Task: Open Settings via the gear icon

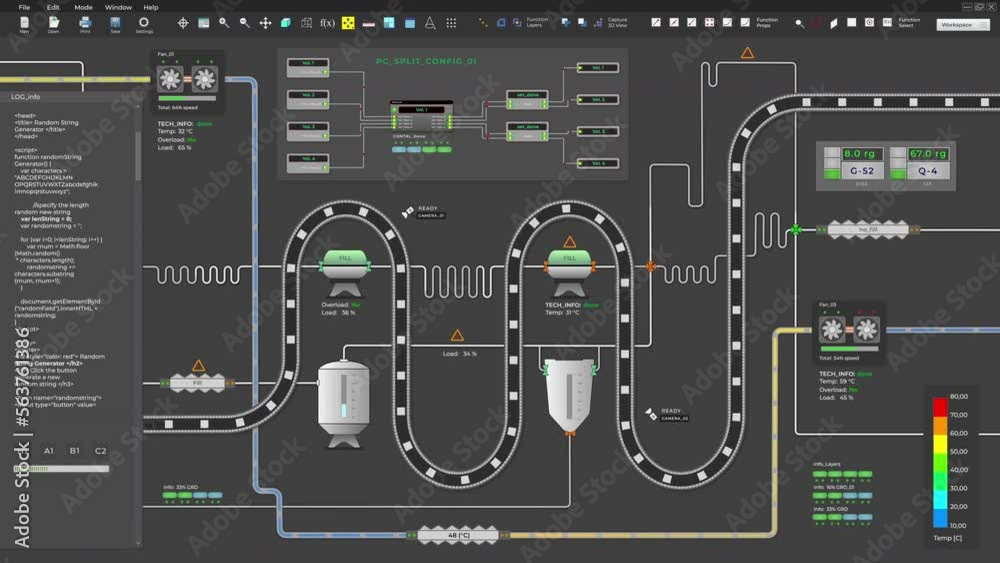Action: (143, 22)
